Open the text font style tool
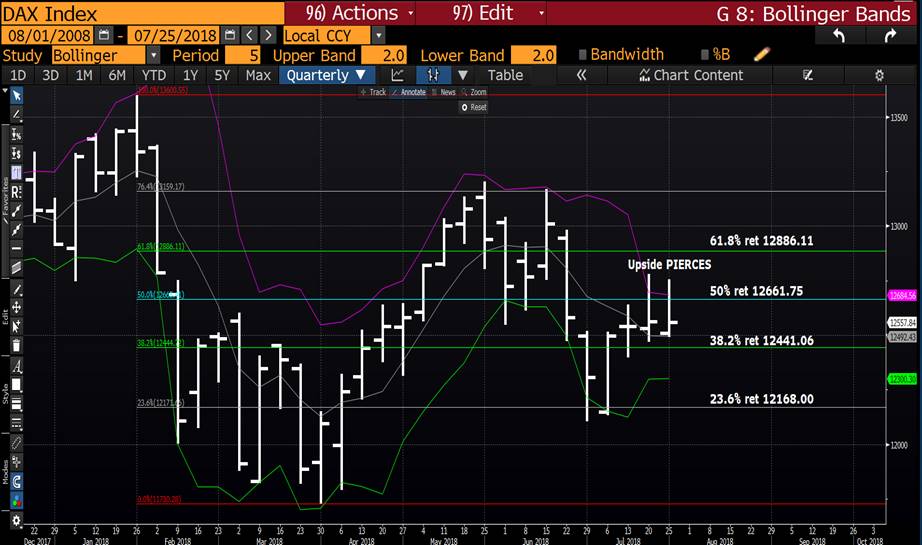922x545 pixels. pos(16,367)
